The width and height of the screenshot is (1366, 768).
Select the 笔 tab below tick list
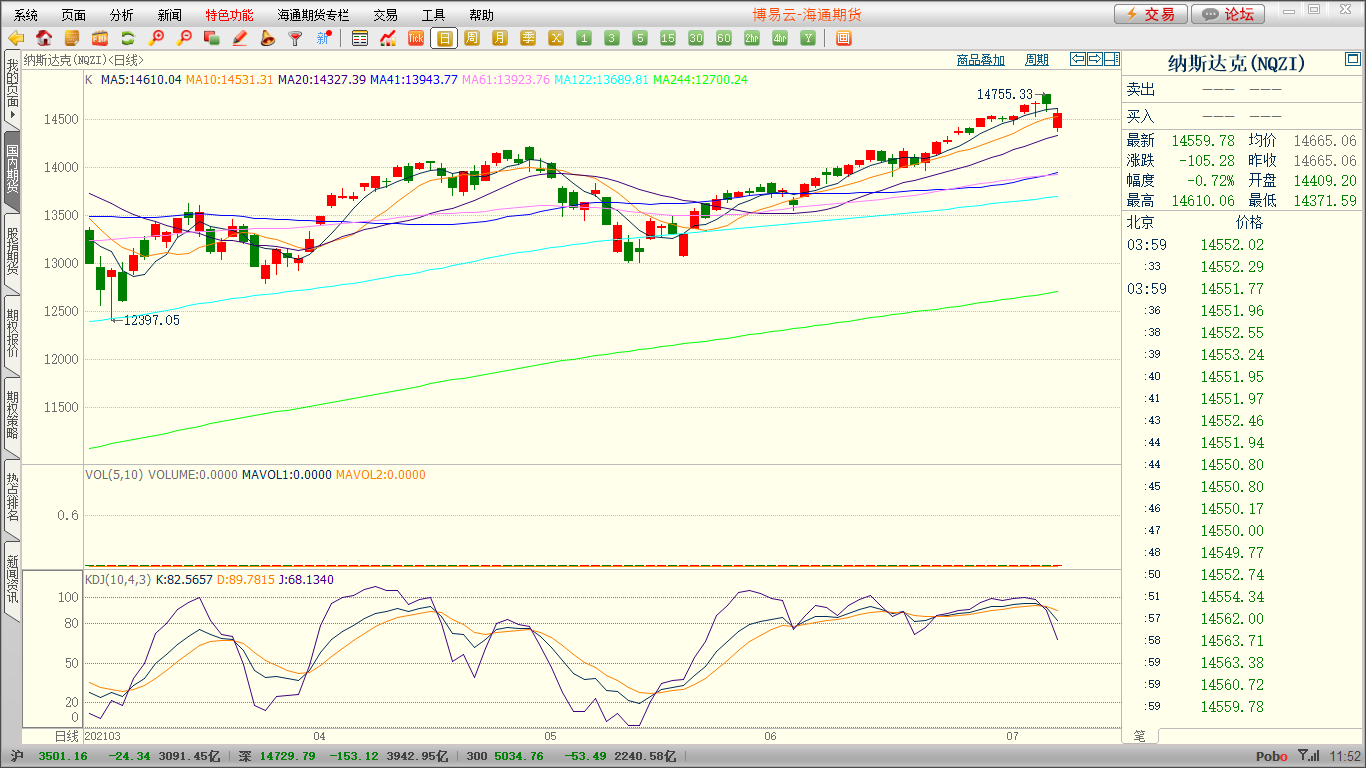[x=1140, y=735]
